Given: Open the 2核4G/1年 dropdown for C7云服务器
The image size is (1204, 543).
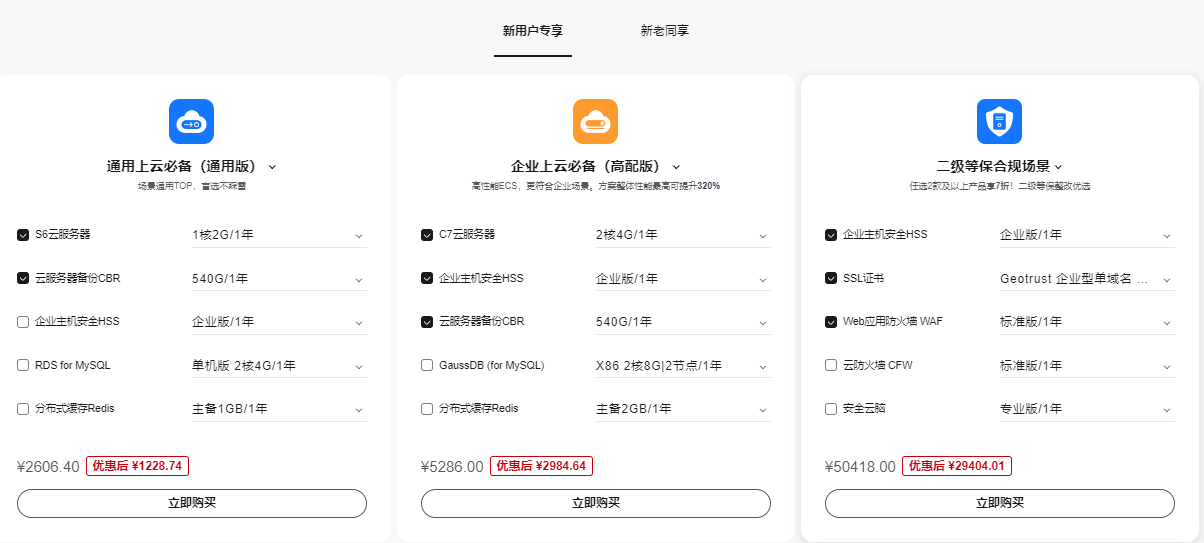Looking at the screenshot, I should coord(683,235).
